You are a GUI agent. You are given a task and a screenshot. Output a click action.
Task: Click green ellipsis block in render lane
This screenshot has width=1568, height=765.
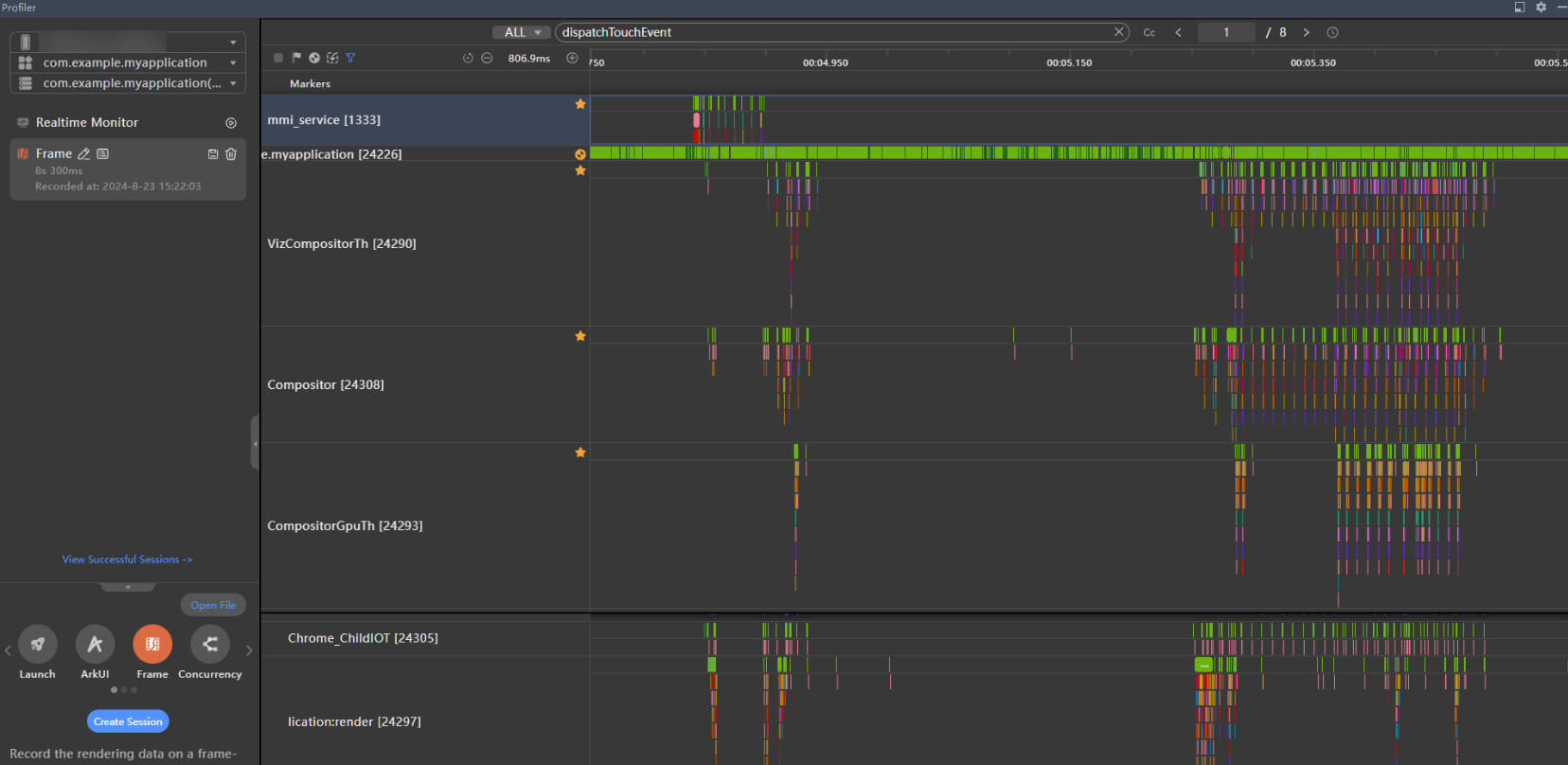[x=1204, y=665]
